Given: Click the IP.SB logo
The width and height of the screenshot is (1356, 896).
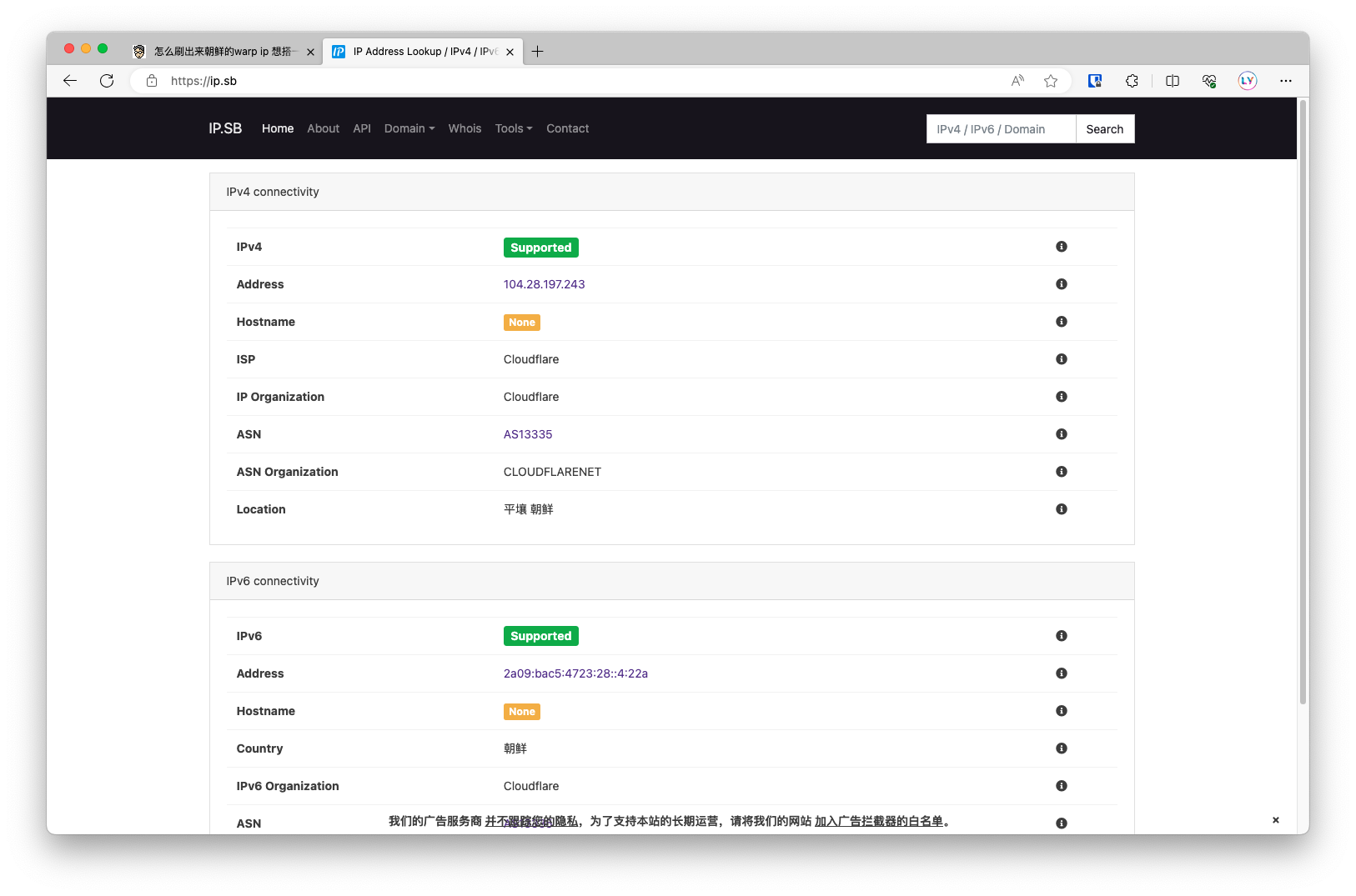Looking at the screenshot, I should tap(225, 128).
